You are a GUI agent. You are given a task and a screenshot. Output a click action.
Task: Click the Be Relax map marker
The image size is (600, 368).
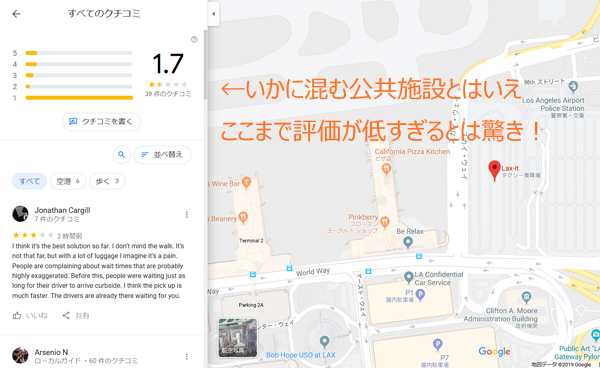click(408, 242)
